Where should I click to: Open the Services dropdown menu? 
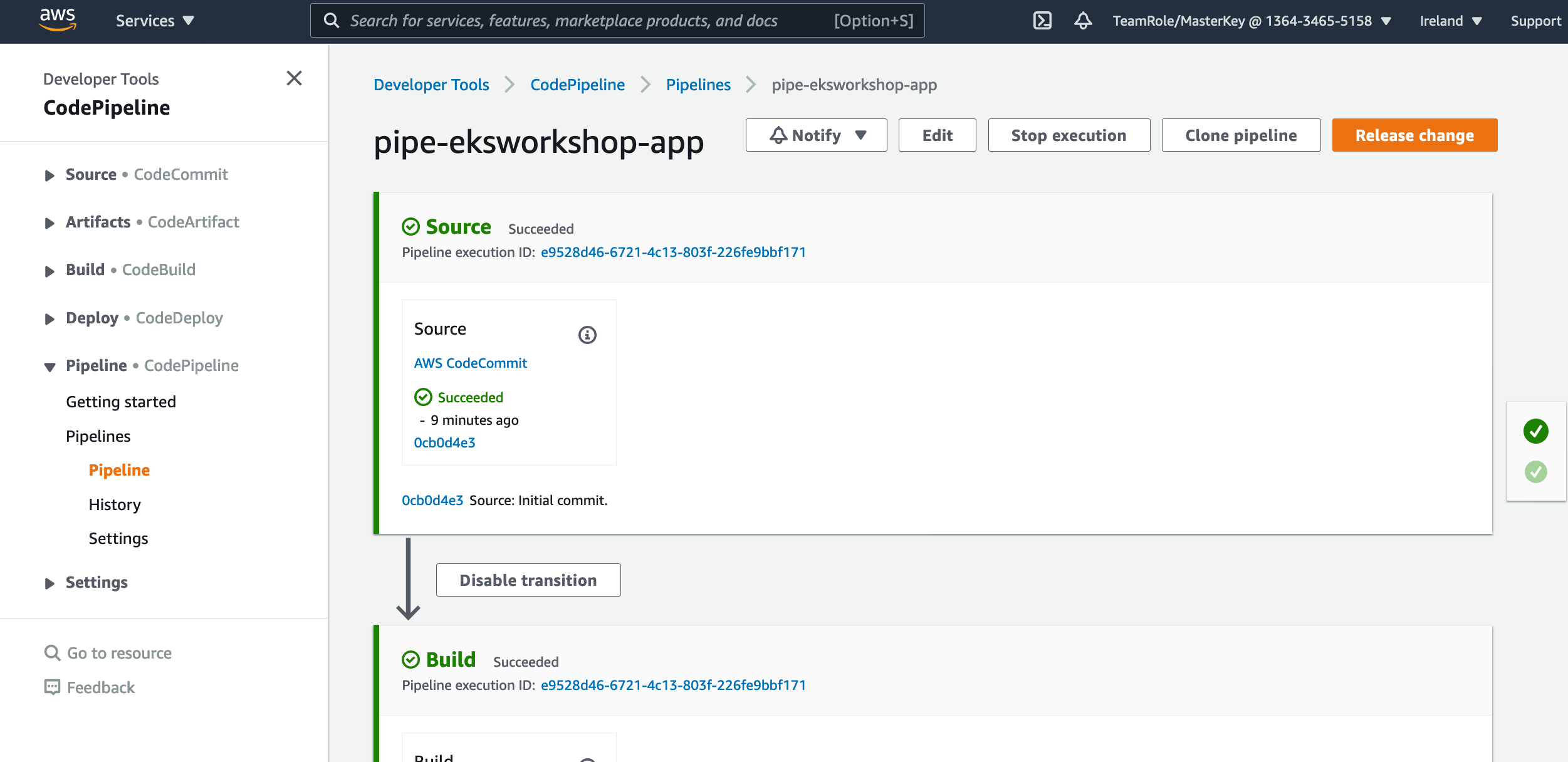tap(155, 21)
